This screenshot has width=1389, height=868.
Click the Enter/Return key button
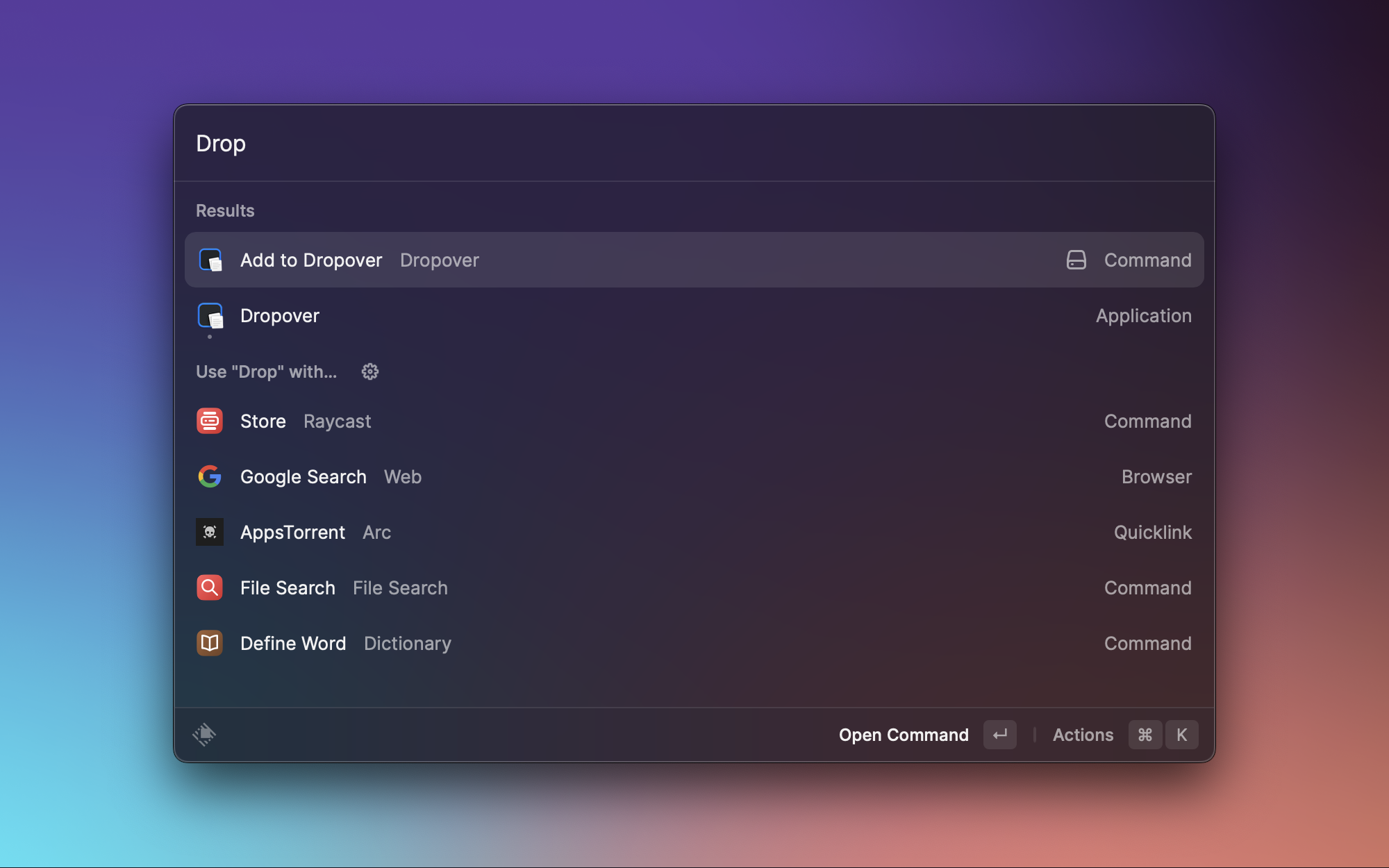click(999, 735)
